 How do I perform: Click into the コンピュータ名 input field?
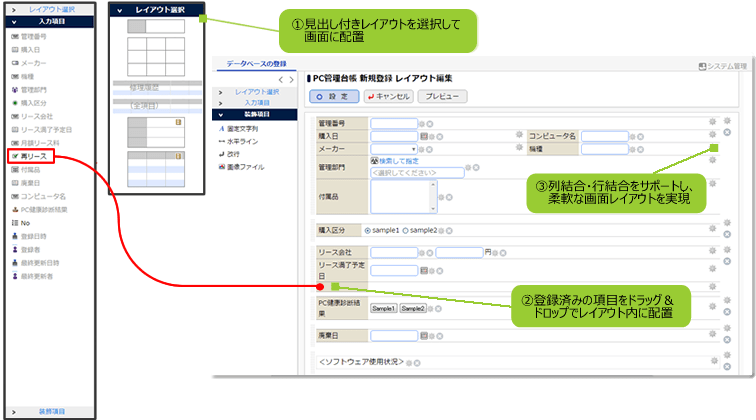(605, 136)
